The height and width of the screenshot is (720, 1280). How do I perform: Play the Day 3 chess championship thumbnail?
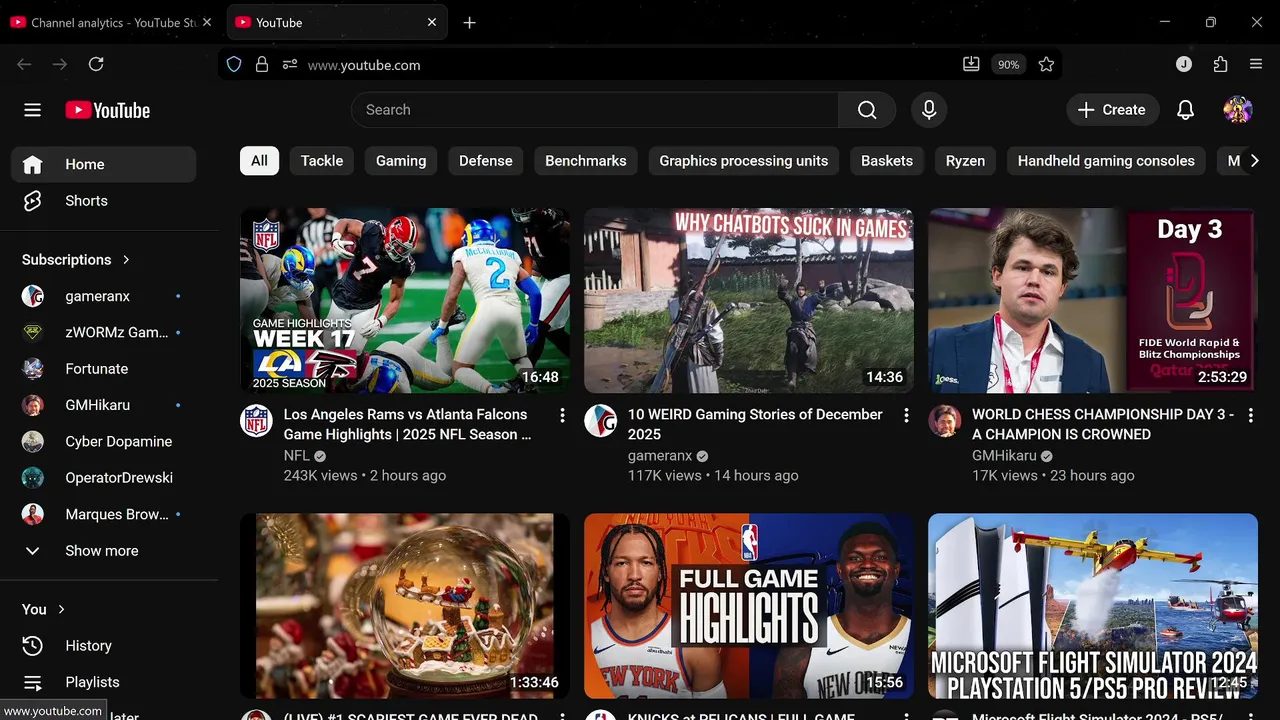1093,301
